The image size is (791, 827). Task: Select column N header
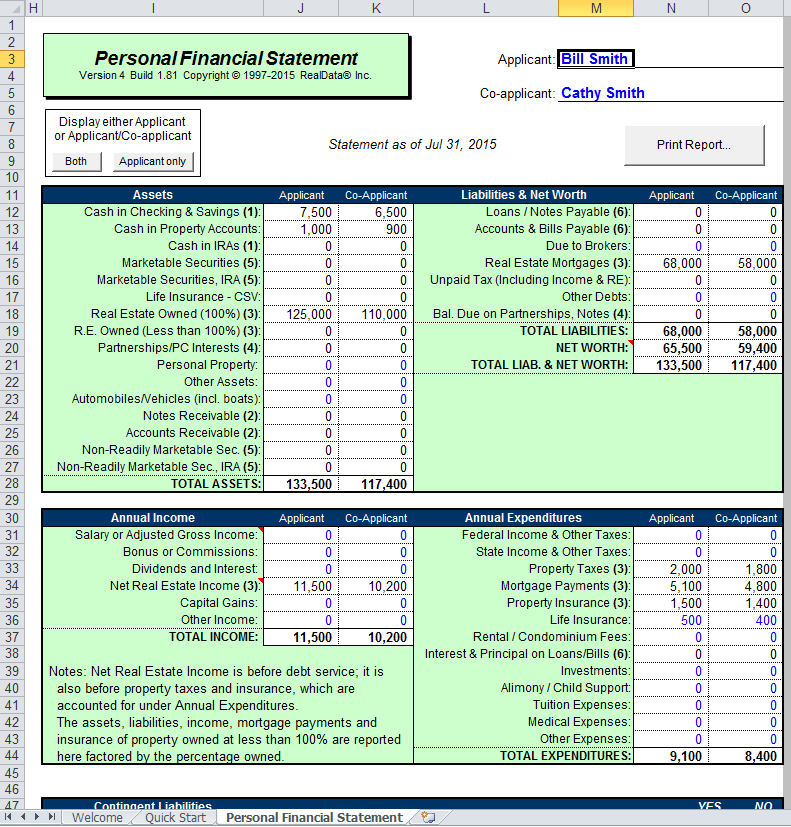[x=671, y=8]
